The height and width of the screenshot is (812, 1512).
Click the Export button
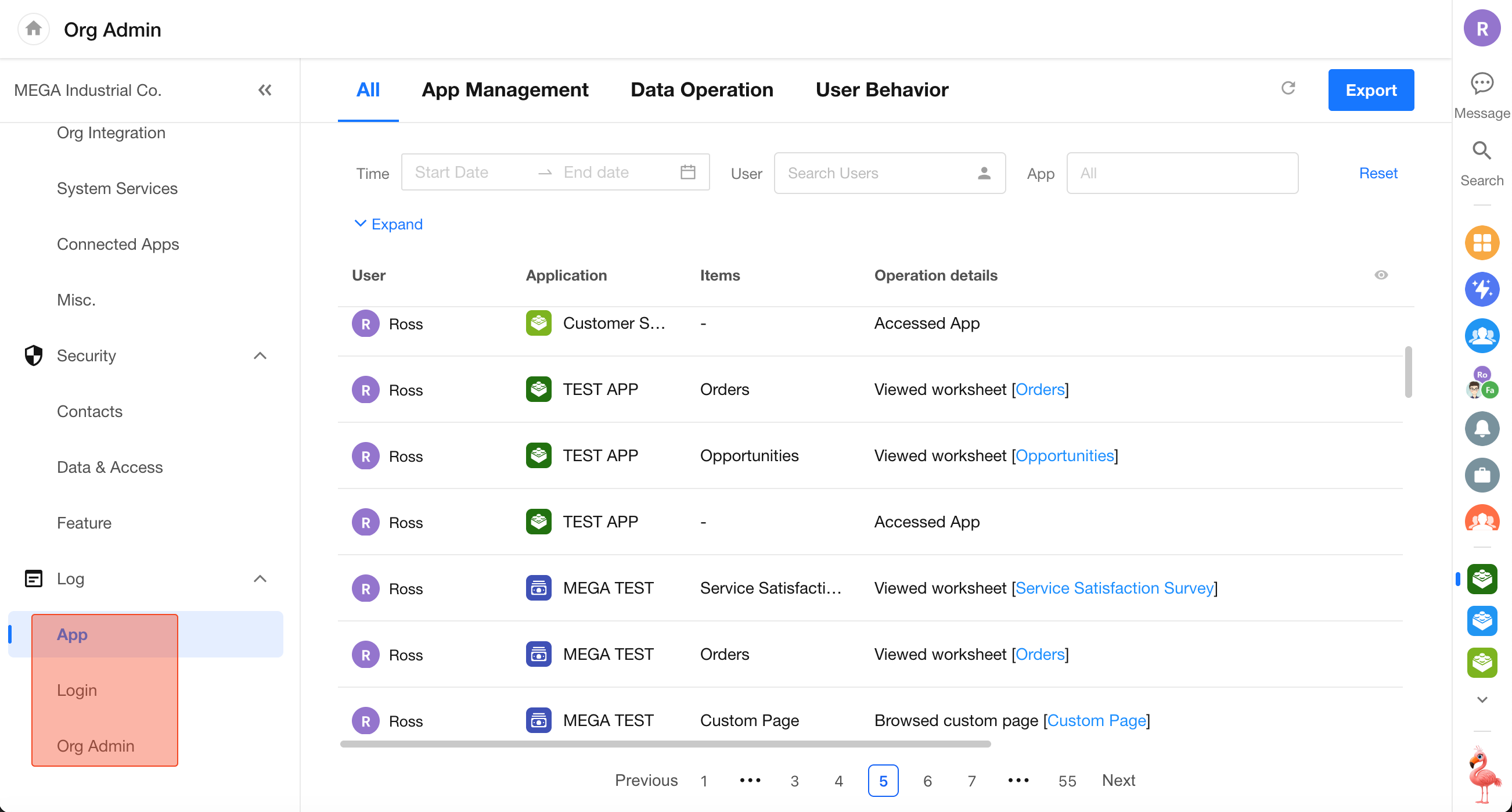coord(1370,90)
